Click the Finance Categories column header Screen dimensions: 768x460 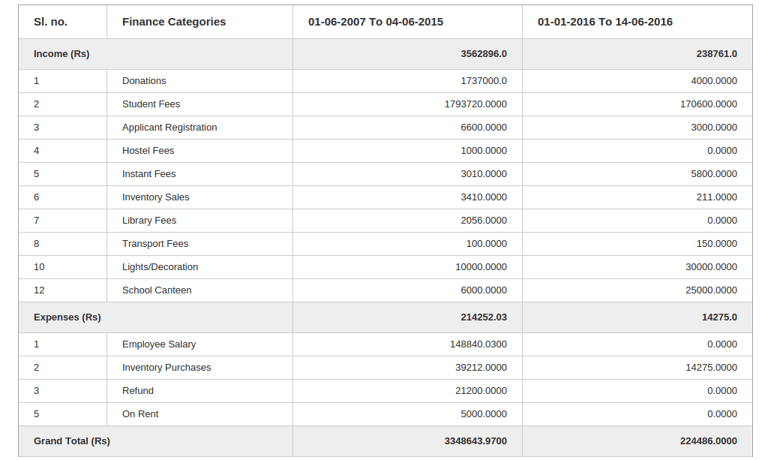[174, 22]
